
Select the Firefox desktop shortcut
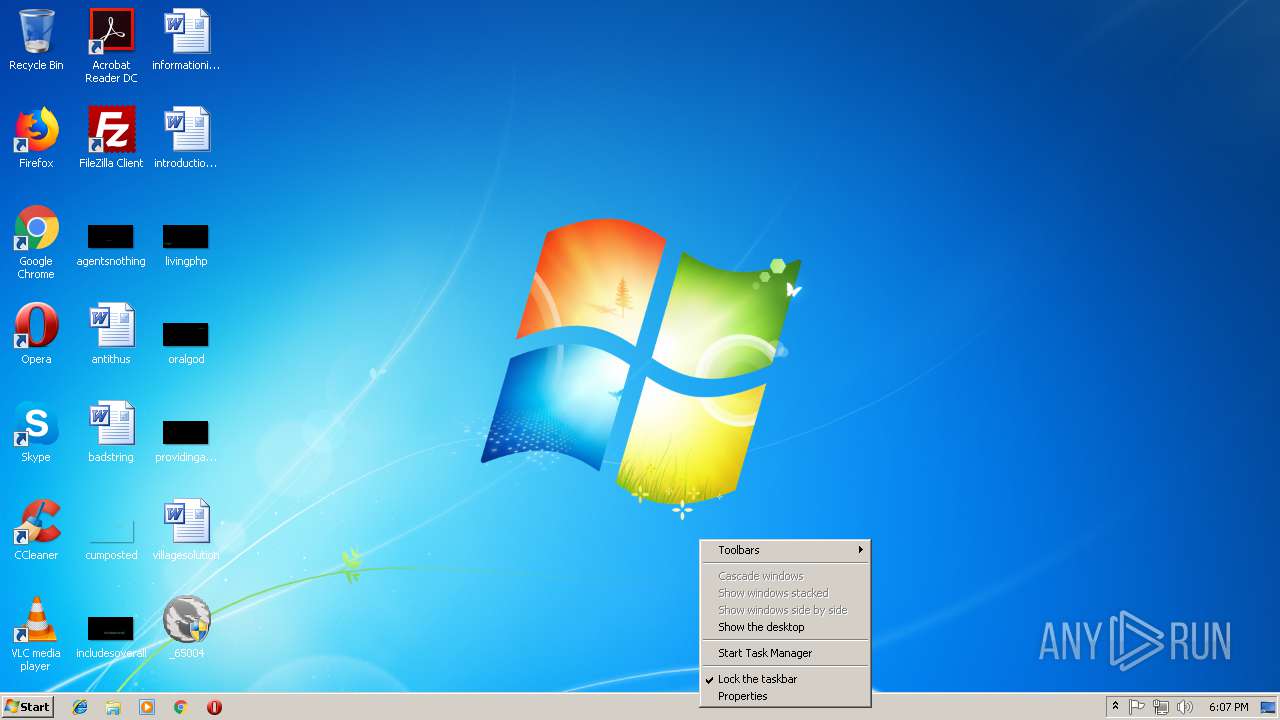[x=36, y=138]
